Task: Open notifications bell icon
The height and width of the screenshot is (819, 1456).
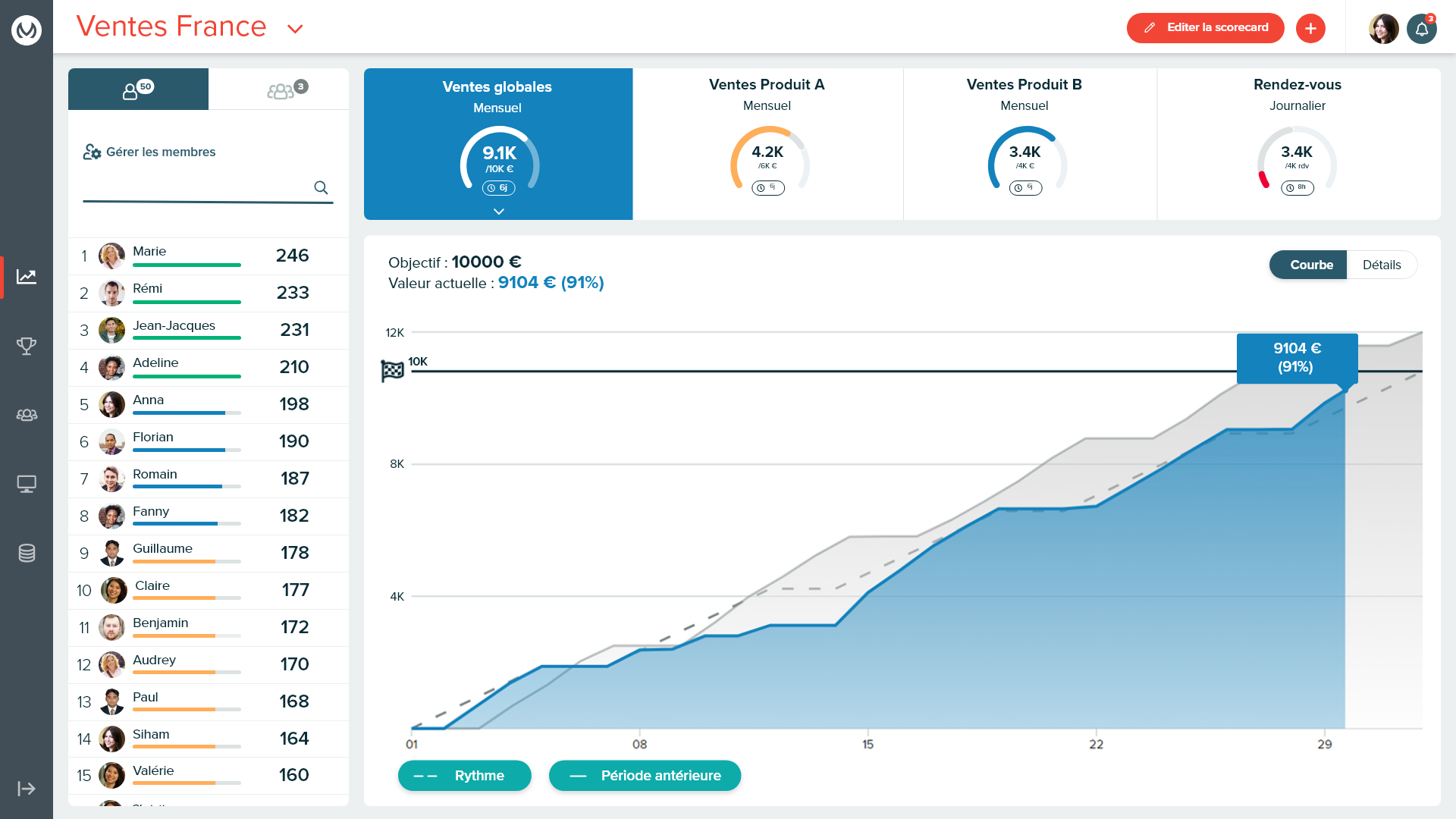Action: [x=1422, y=30]
